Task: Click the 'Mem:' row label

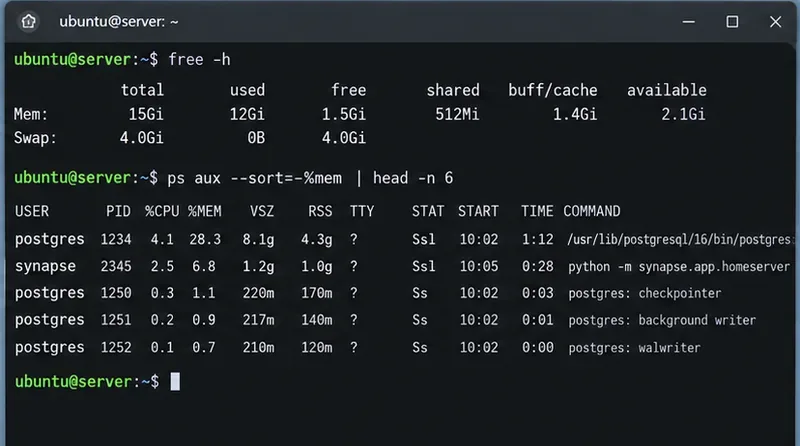Action: pos(31,114)
